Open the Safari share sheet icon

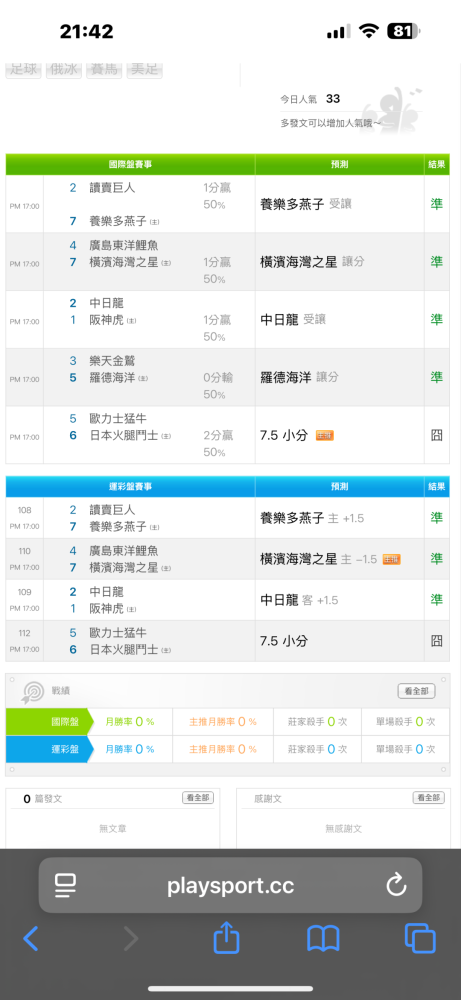[226, 938]
